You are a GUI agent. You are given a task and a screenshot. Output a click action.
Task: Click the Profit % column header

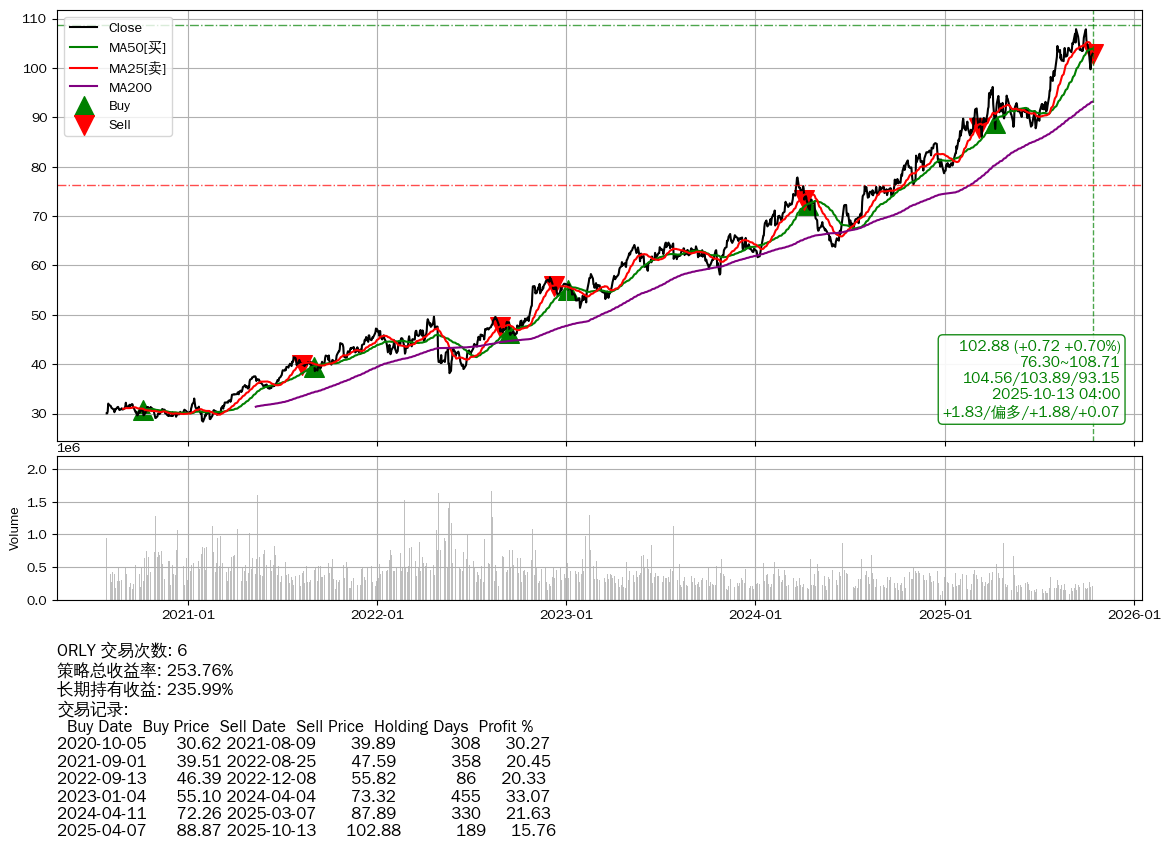tap(505, 726)
